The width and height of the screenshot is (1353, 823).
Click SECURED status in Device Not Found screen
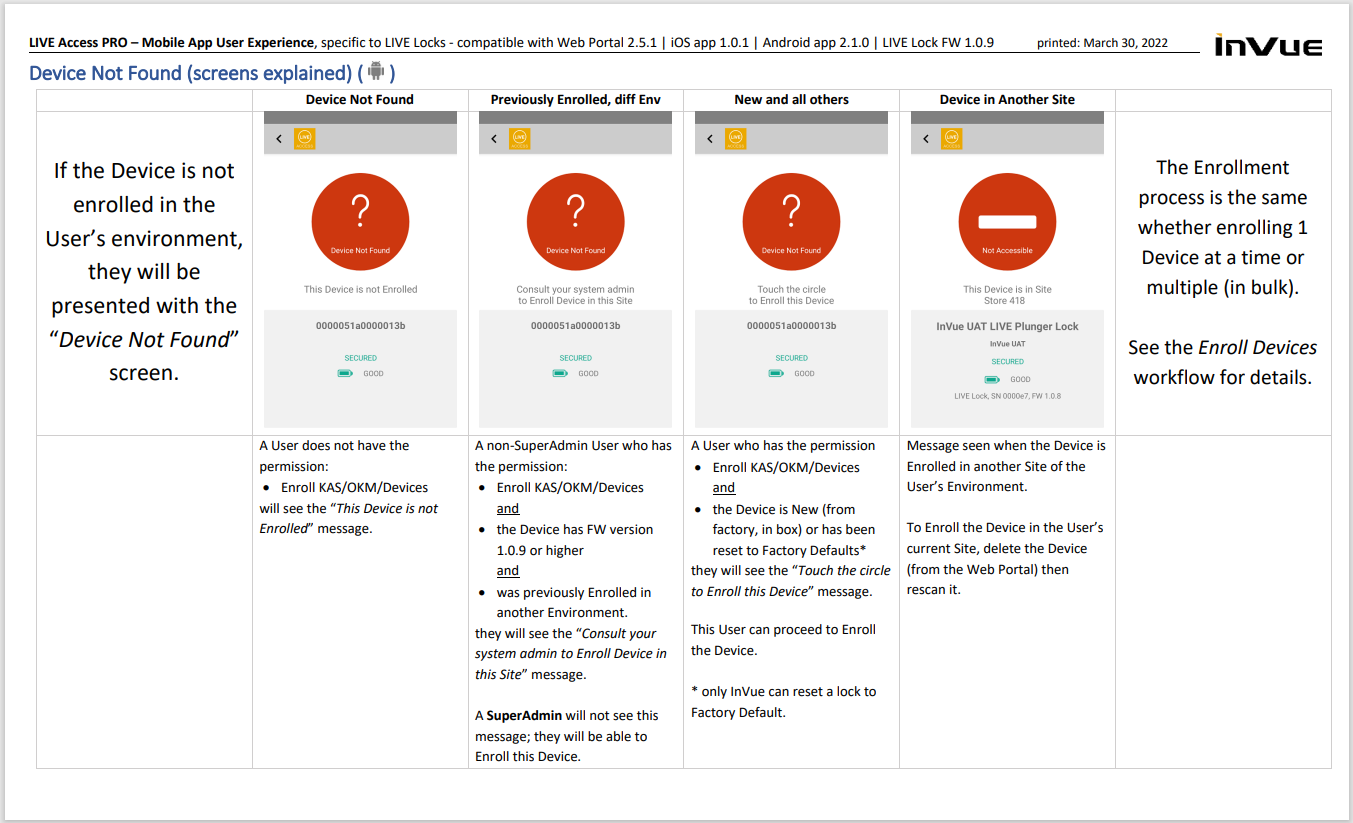tap(360, 358)
